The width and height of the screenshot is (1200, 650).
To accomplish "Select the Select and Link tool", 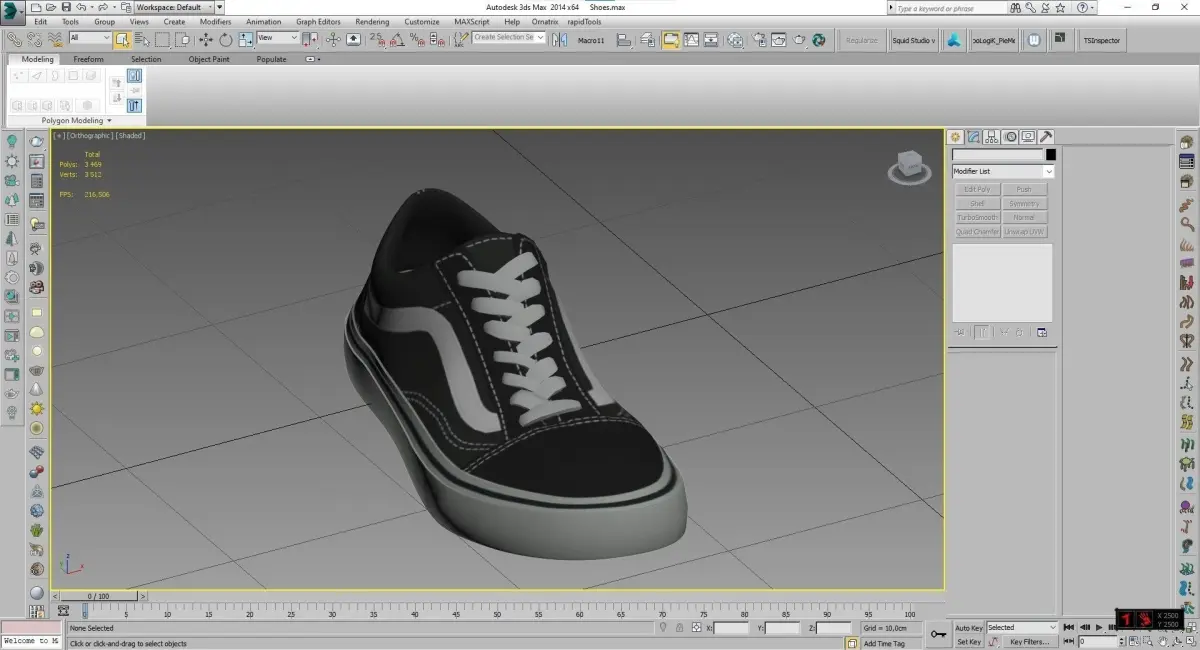I will point(15,40).
